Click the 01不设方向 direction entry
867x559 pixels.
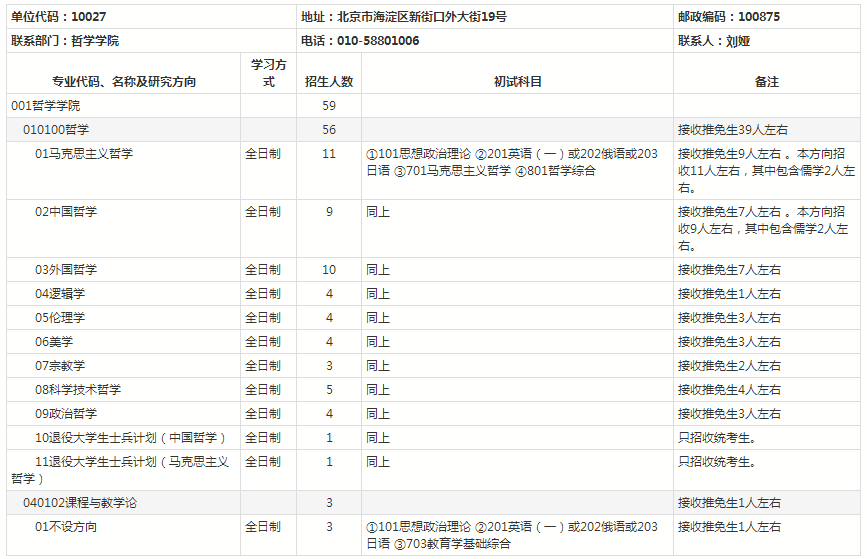tap(66, 527)
